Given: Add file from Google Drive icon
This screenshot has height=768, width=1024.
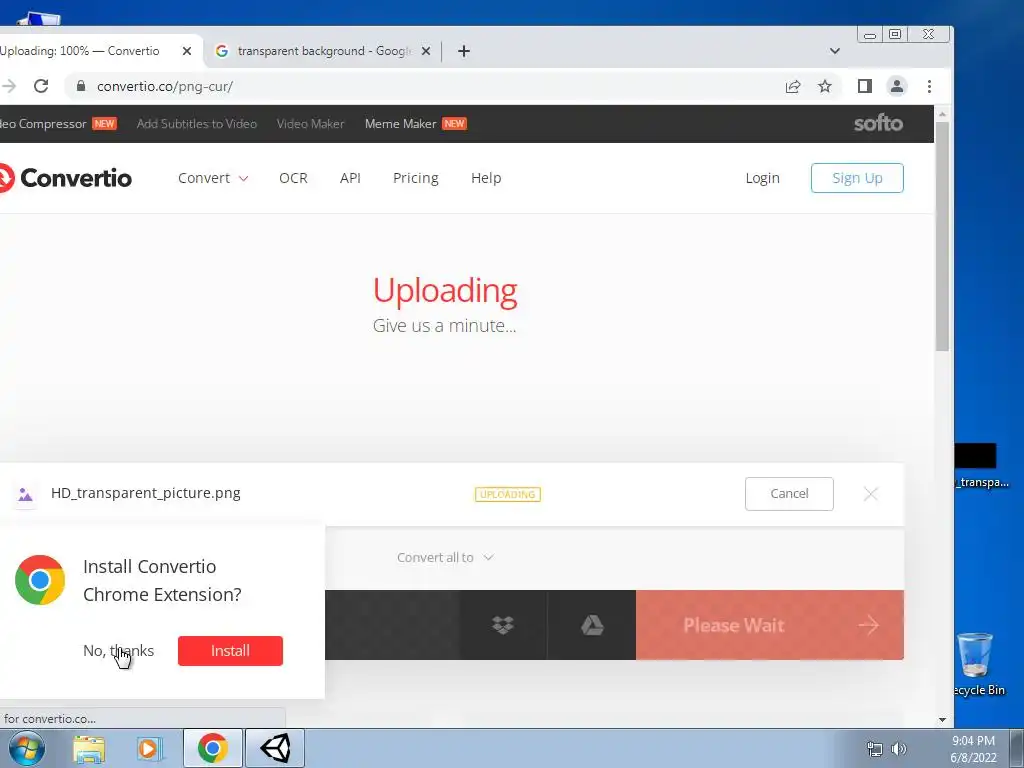Looking at the screenshot, I should [592, 625].
